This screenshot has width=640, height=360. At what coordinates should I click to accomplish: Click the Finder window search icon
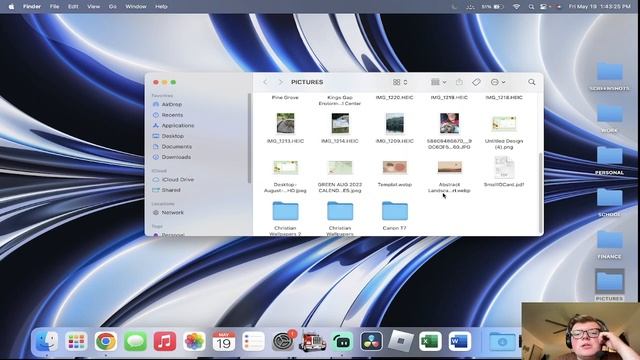(x=531, y=82)
